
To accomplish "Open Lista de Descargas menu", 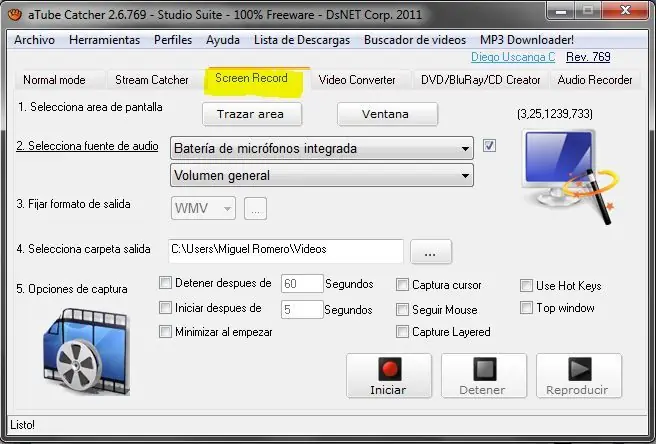I will 302,40.
